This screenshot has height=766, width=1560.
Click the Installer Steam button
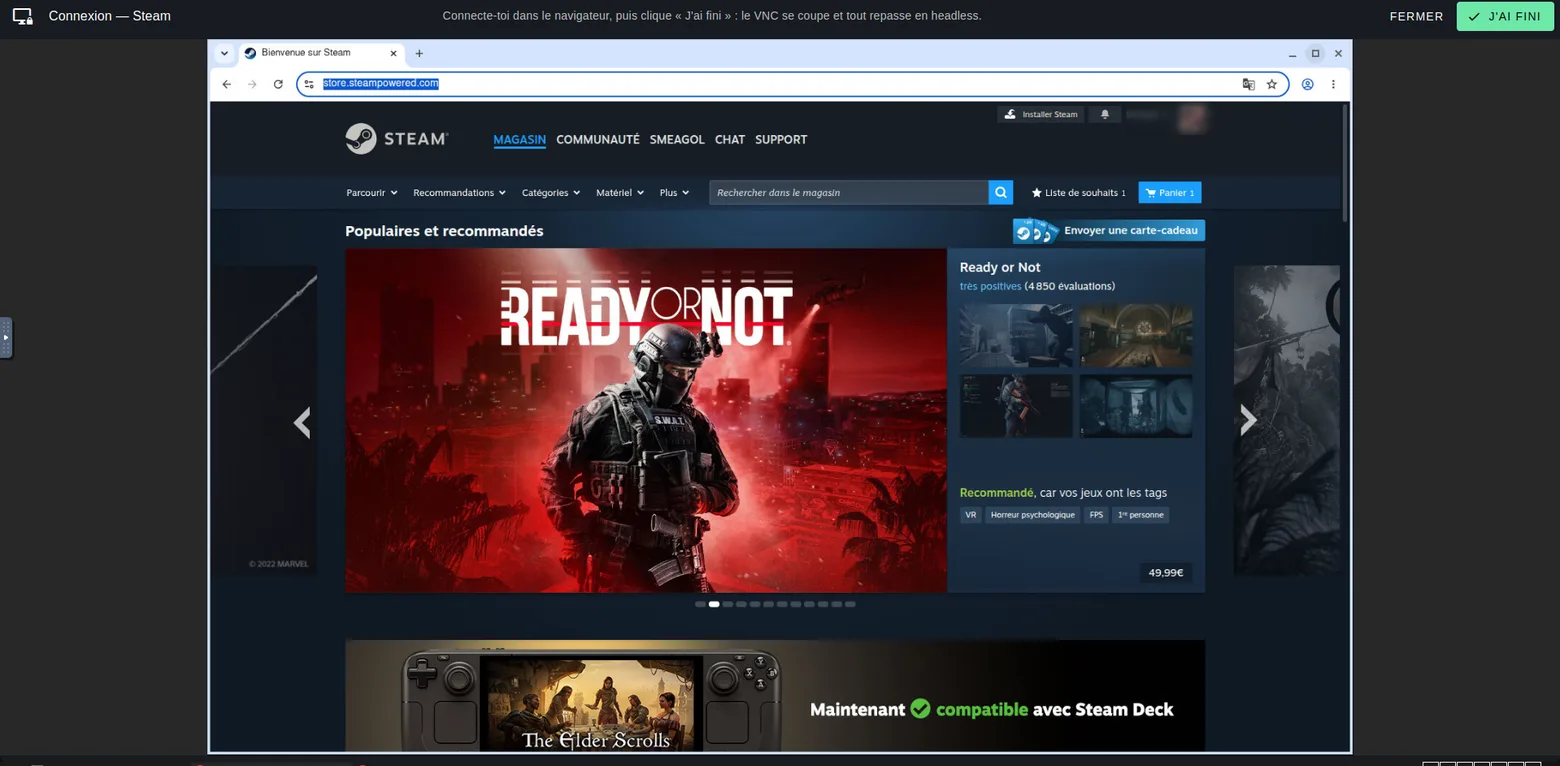click(x=1042, y=114)
